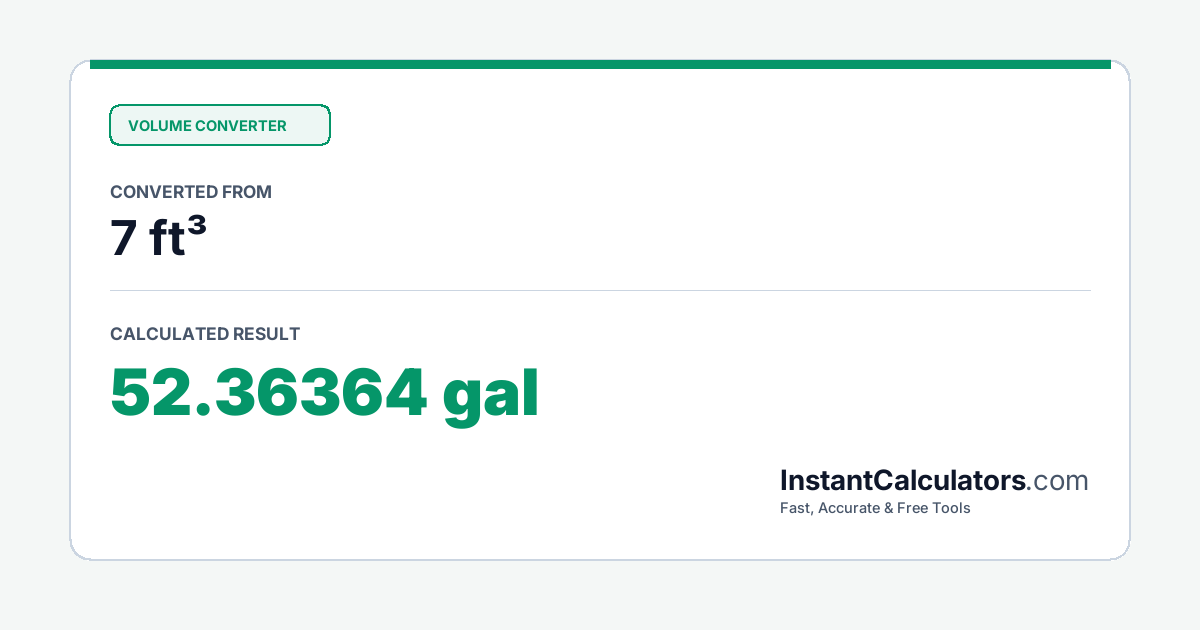The width and height of the screenshot is (1200, 630).
Task: Click the Fast, Accurate & Free Tools tagline
Action: pos(875,508)
